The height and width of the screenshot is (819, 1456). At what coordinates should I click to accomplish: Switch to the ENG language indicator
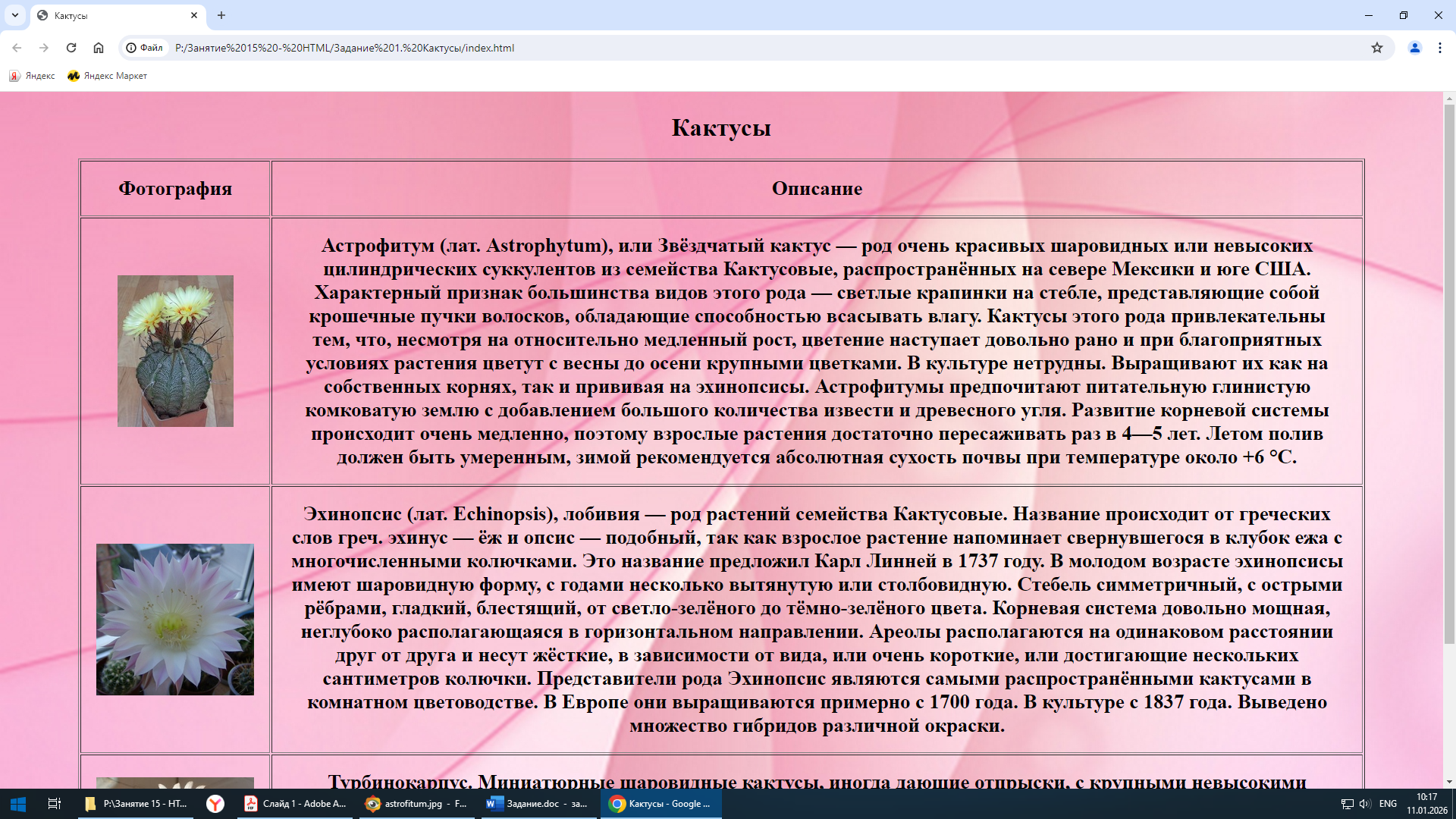click(x=1388, y=804)
